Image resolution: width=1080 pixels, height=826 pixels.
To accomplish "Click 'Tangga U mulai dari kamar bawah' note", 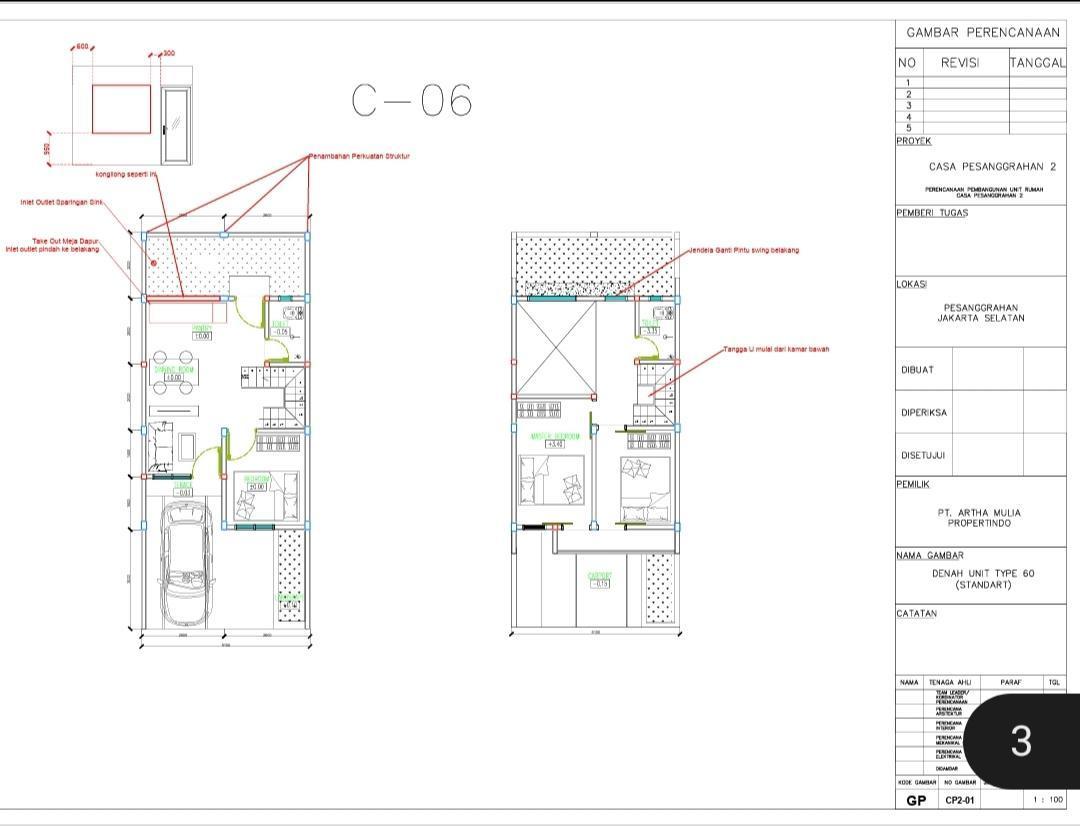I will pos(776,349).
